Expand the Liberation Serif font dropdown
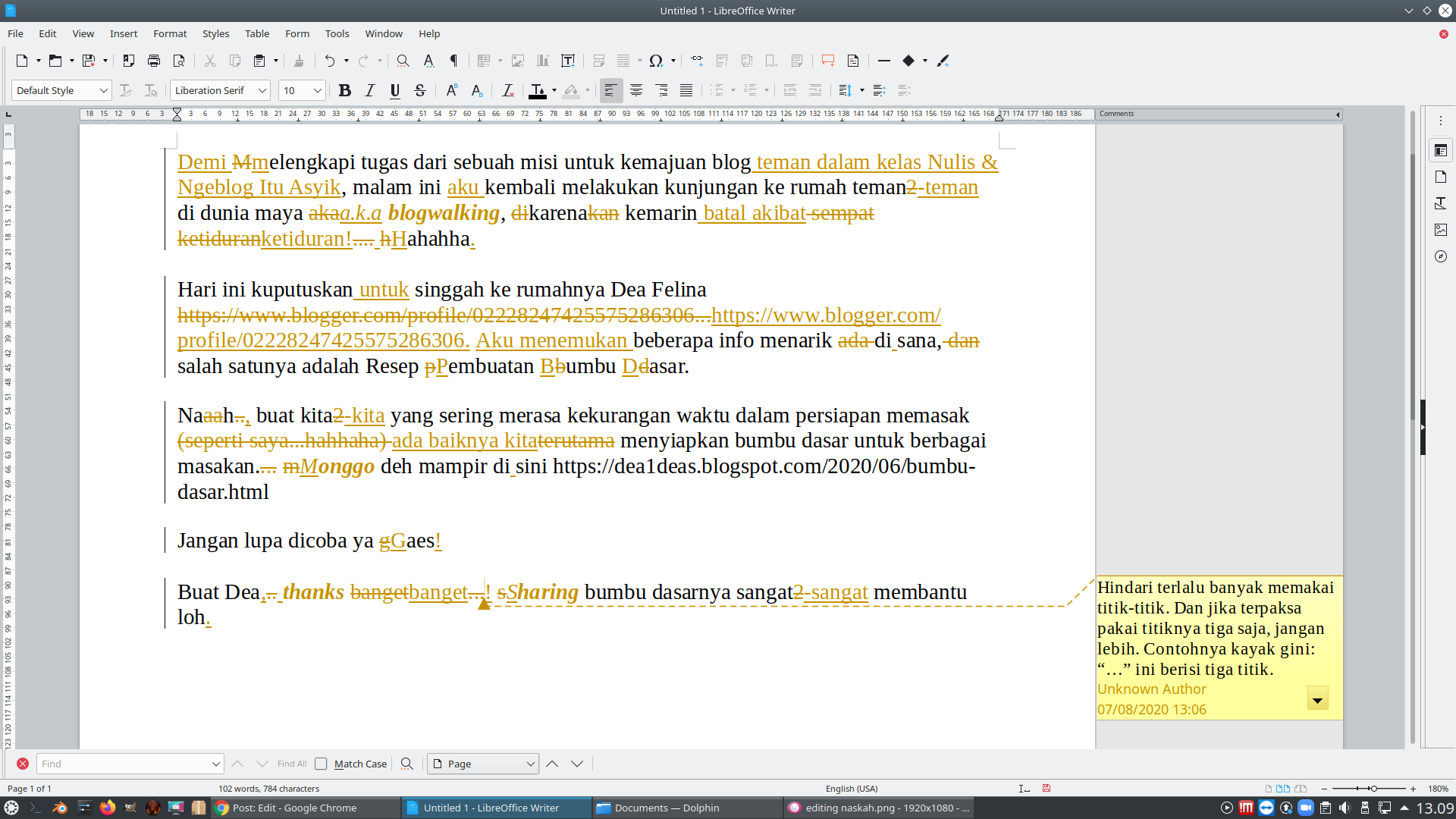This screenshot has height=819, width=1456. tap(262, 90)
